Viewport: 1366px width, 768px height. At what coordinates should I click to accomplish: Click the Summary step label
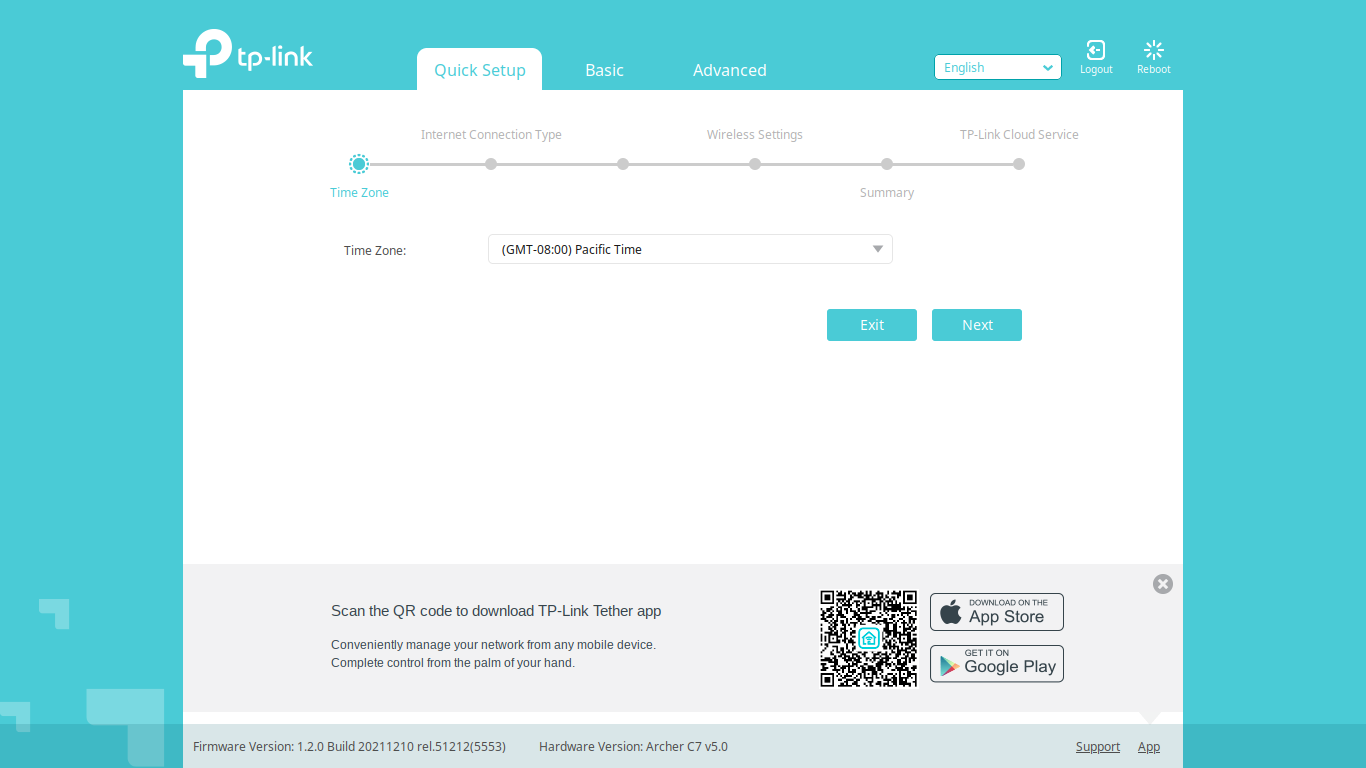point(887,193)
